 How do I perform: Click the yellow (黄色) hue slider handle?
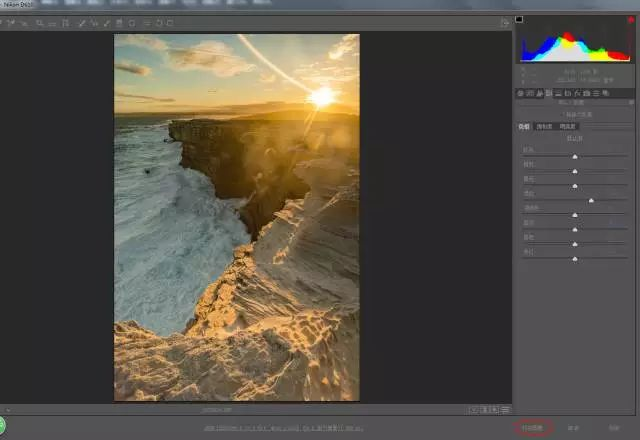[x=575, y=186]
